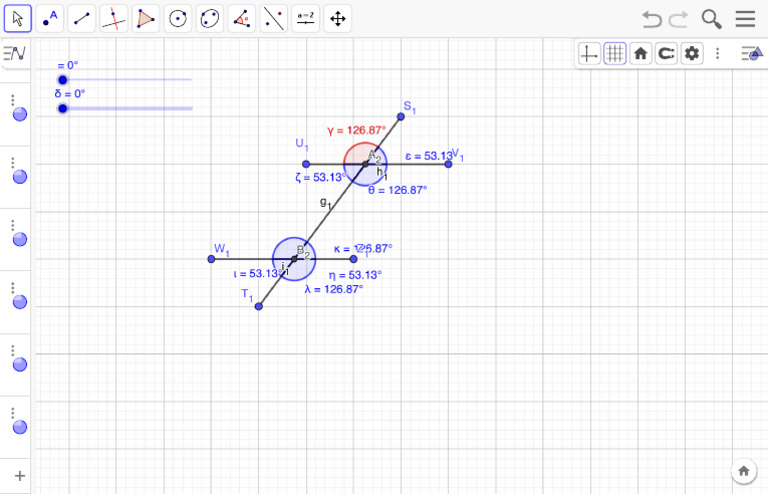Select the Reflect about Line tool
The width and height of the screenshot is (768, 494).
pos(273,19)
